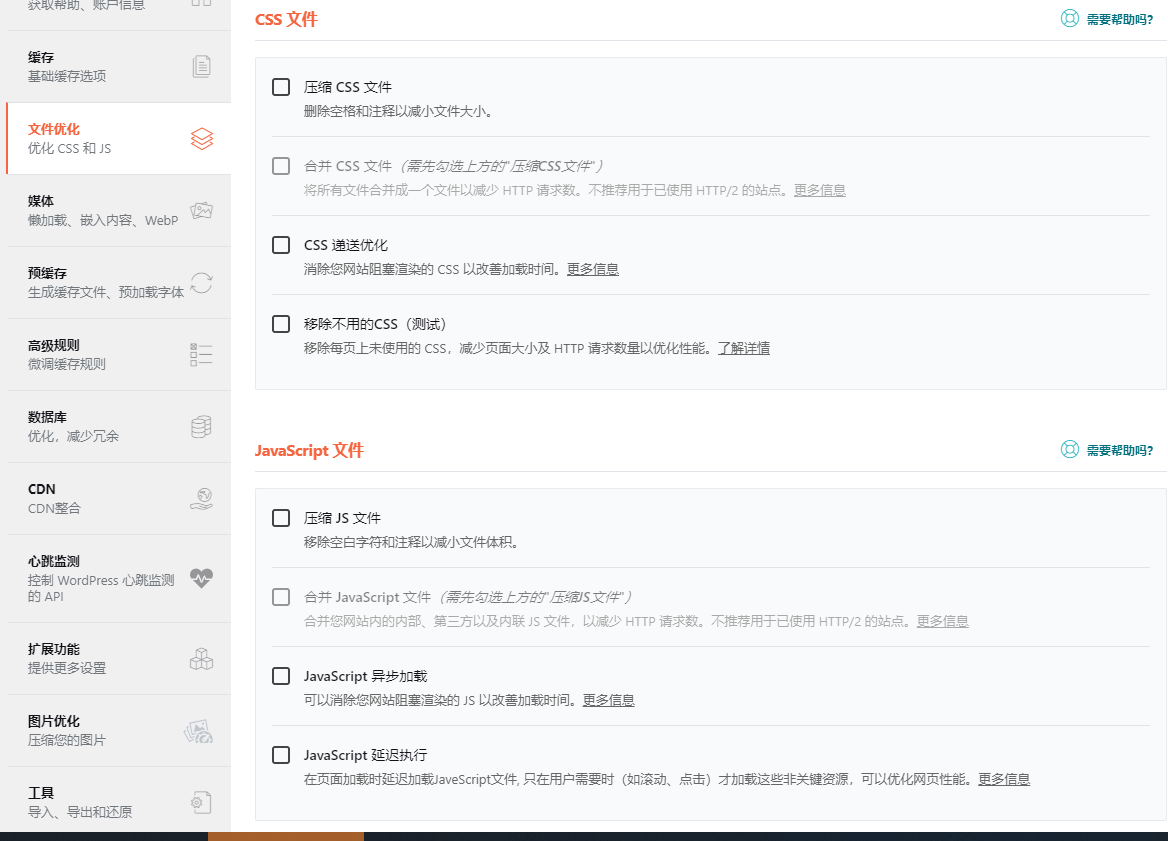Click the lifebuoy icon beside CSS 文件 help

tap(1070, 19)
